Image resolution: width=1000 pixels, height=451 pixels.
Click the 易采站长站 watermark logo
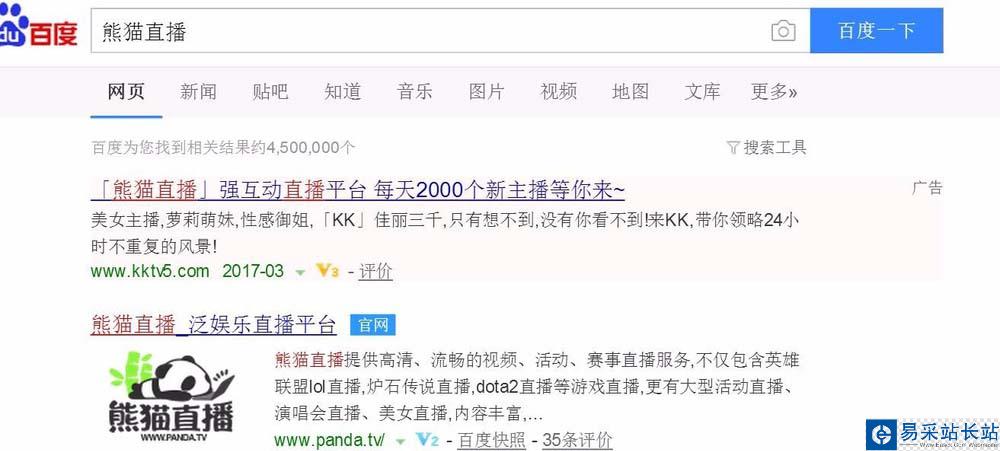pyautogui.click(x=932, y=434)
